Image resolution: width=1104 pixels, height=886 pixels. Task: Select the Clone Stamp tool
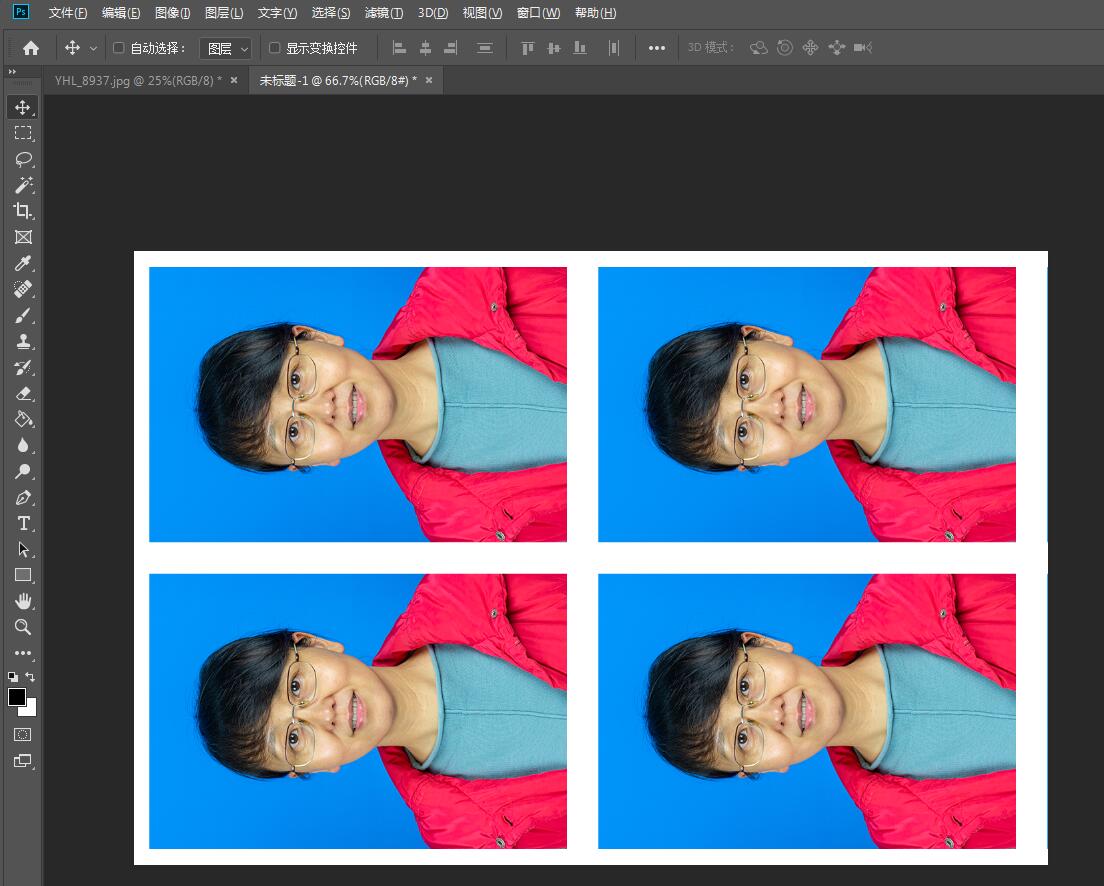click(x=23, y=341)
